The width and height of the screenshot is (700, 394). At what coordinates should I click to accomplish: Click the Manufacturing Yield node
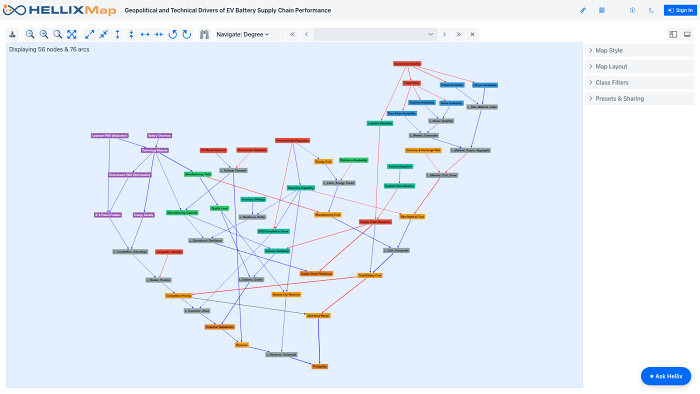pos(198,174)
